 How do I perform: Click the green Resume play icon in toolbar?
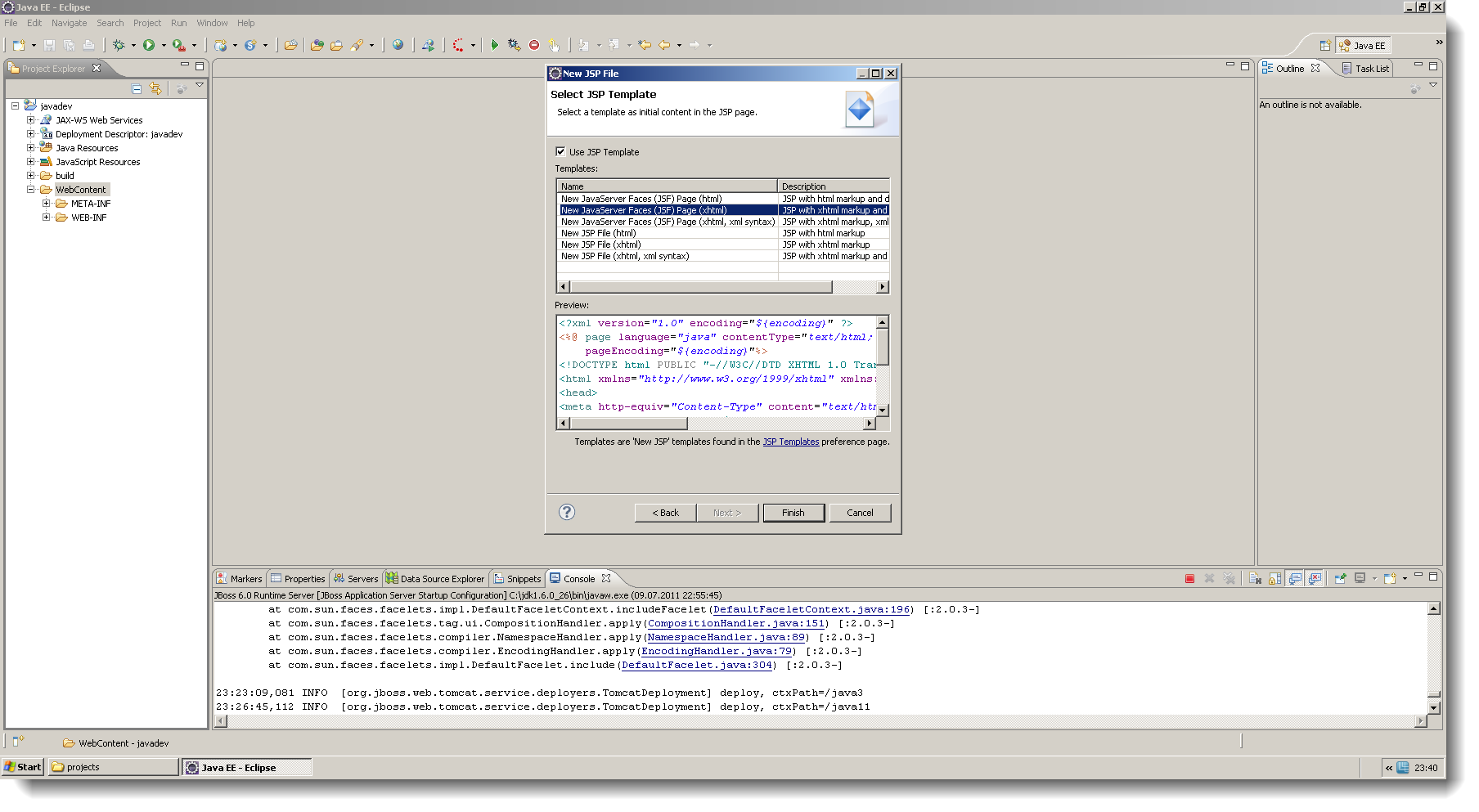click(x=494, y=45)
